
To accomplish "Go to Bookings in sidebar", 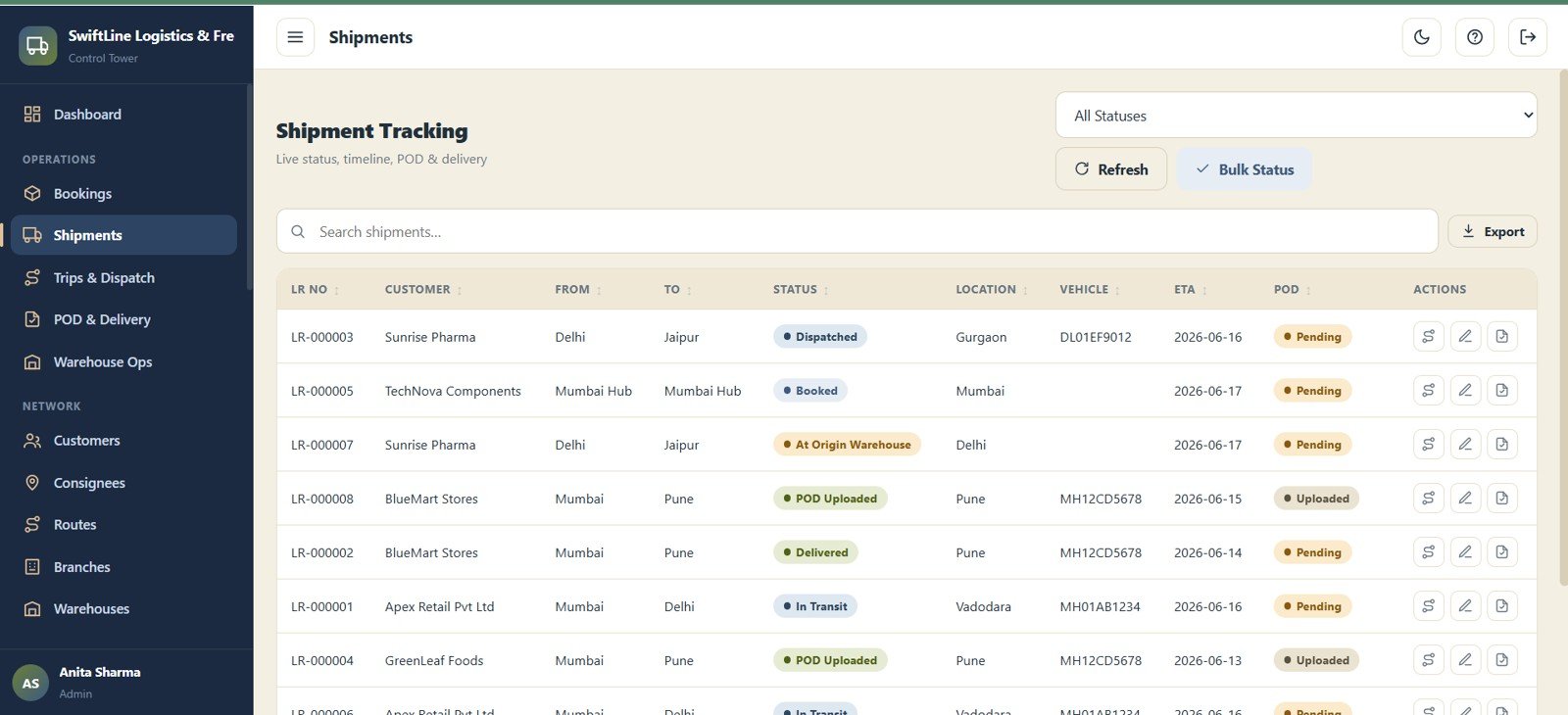I will (x=123, y=194).
